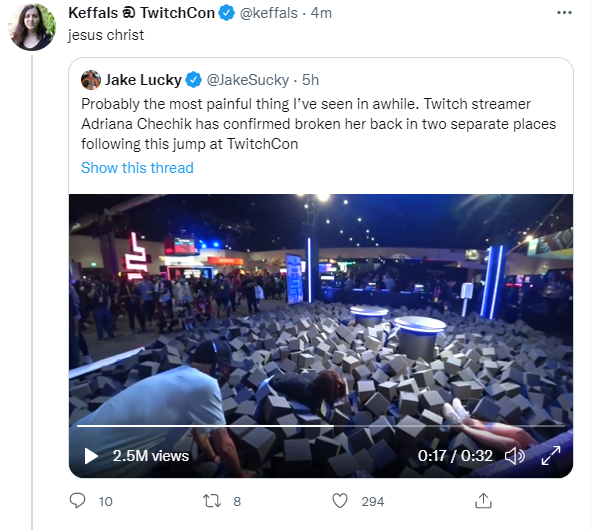
Task: Open the three-dot more options menu
Action: click(x=571, y=13)
